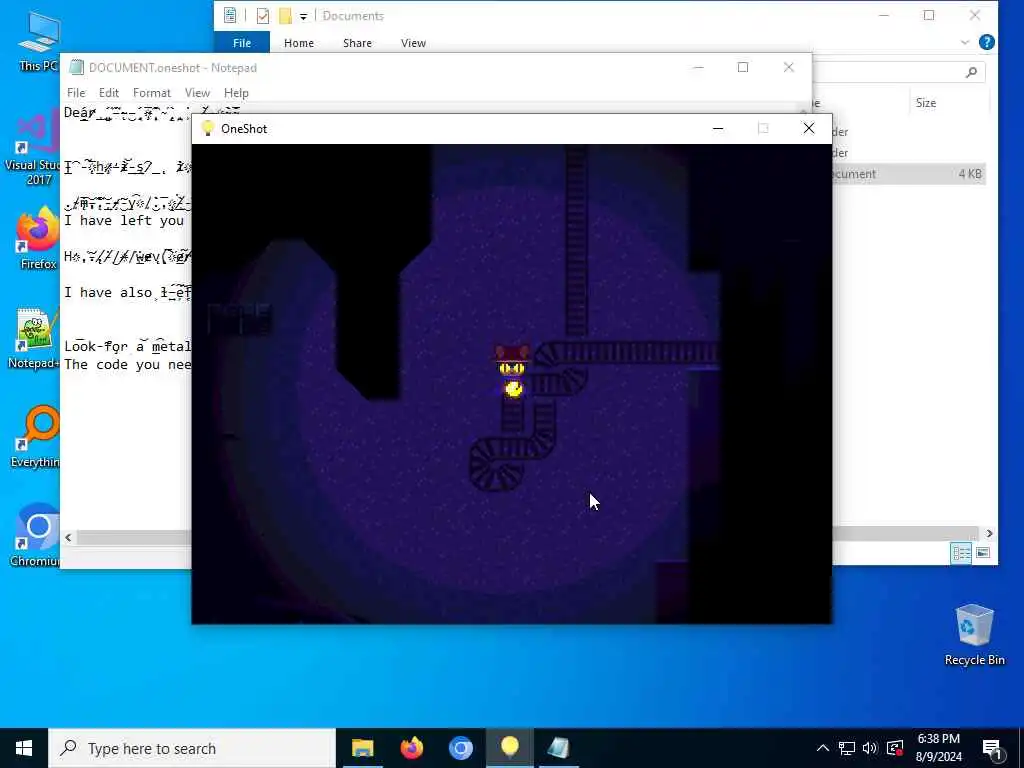Open Firefox from the taskbar
This screenshot has height=768, width=1024.
point(411,748)
